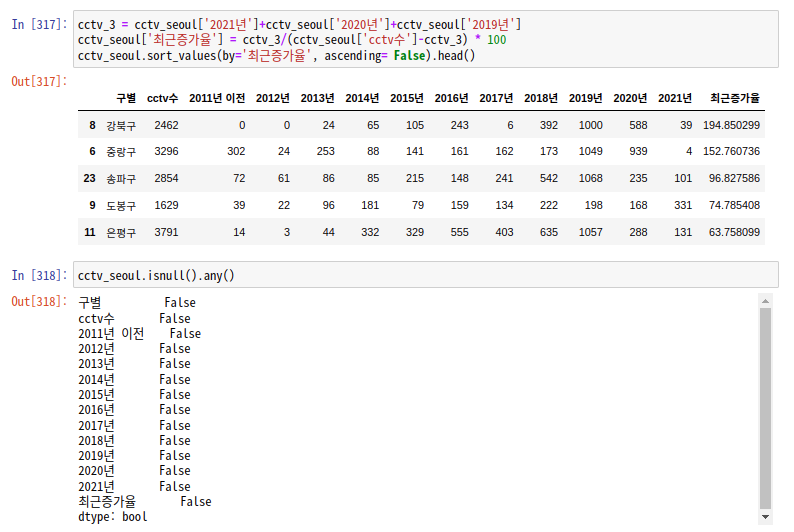Click the 2011년 이전 False output line
The image size is (794, 532).
(140, 334)
